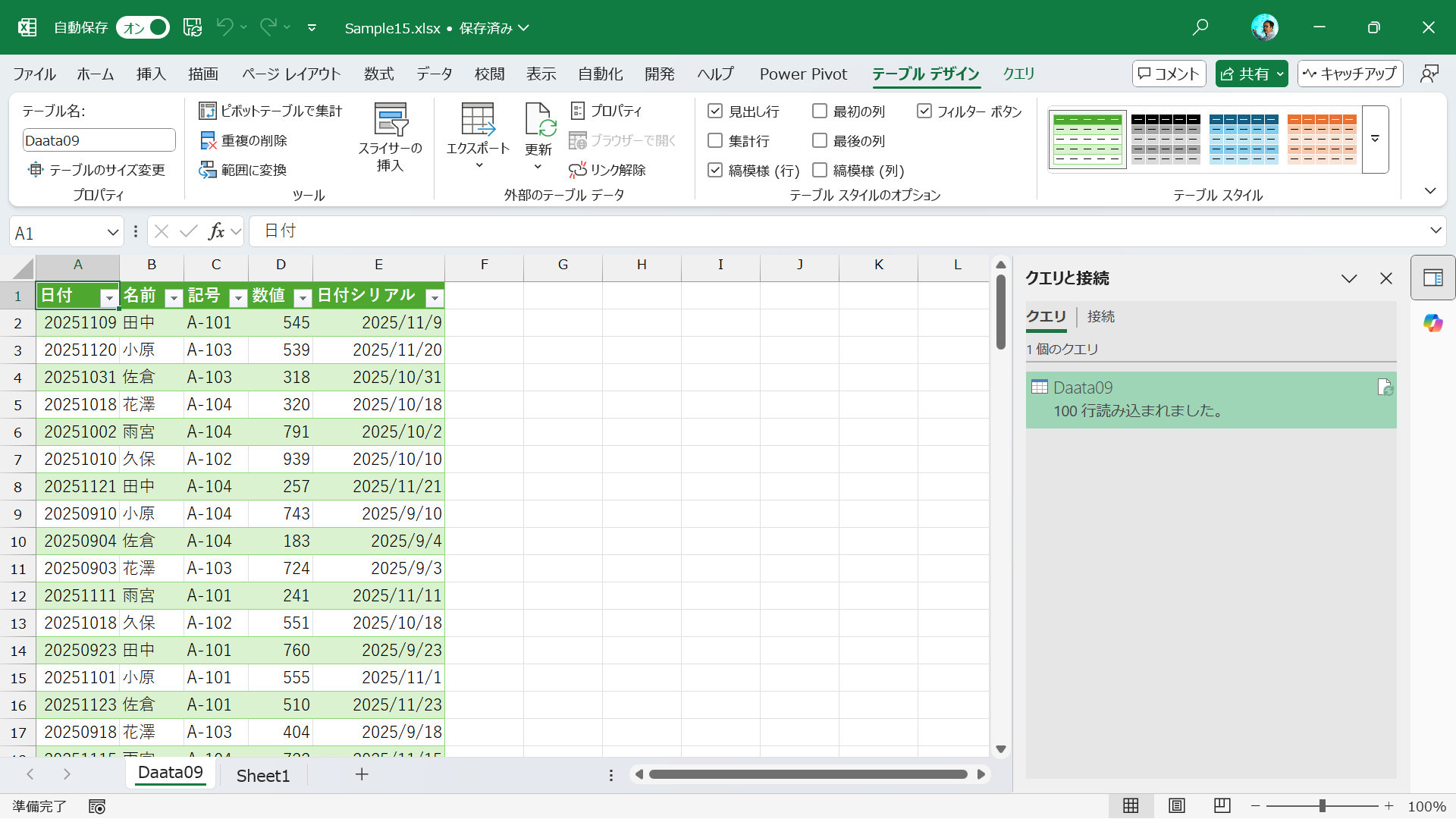
Task: Uncheck the Filter Button checkbox
Action: point(924,111)
